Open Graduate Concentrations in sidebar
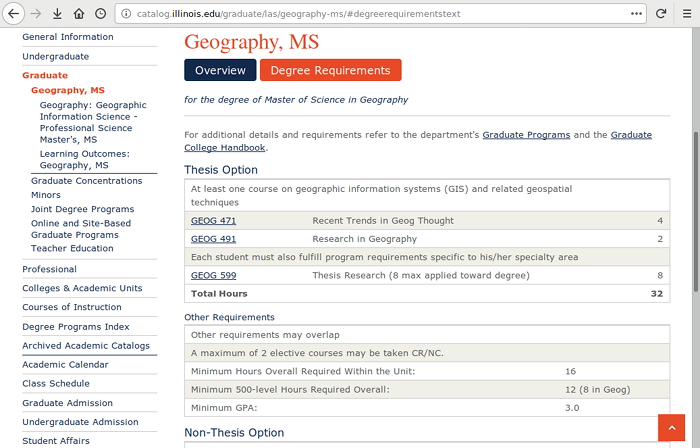This screenshot has width=700, height=448. click(x=87, y=181)
